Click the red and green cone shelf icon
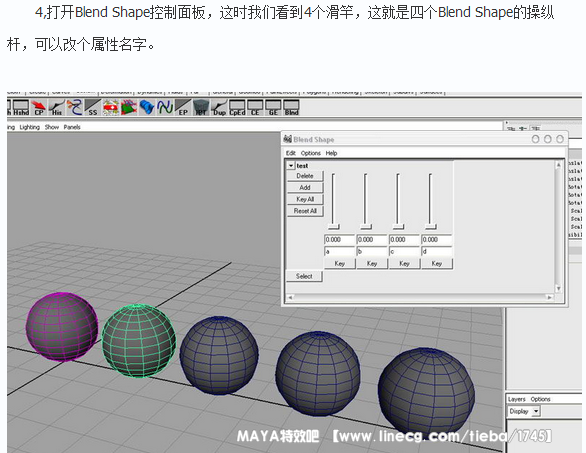Screen dimensions: 586x453 pos(129,108)
